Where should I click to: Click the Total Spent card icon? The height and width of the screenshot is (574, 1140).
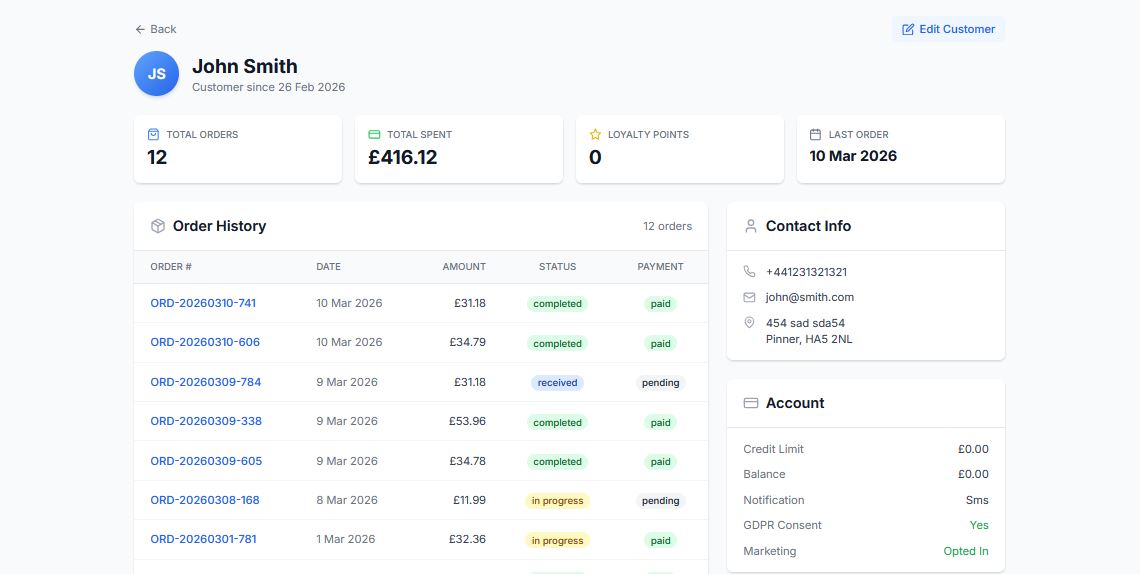[374, 134]
